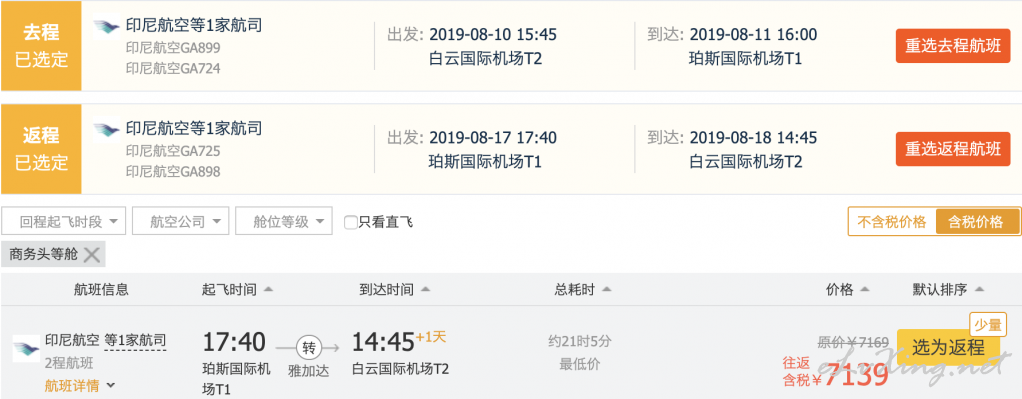The height and width of the screenshot is (399, 1022).
Task: Select flight with 选为返程 button
Action: point(948,347)
